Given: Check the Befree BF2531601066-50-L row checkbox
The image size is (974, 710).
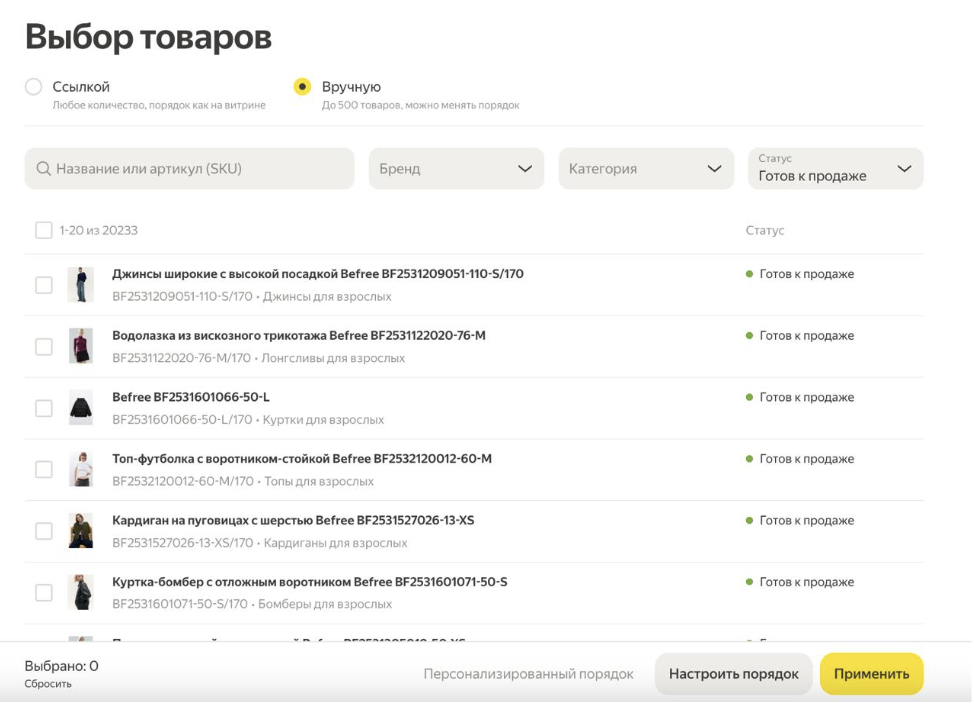Looking at the screenshot, I should tap(43, 408).
